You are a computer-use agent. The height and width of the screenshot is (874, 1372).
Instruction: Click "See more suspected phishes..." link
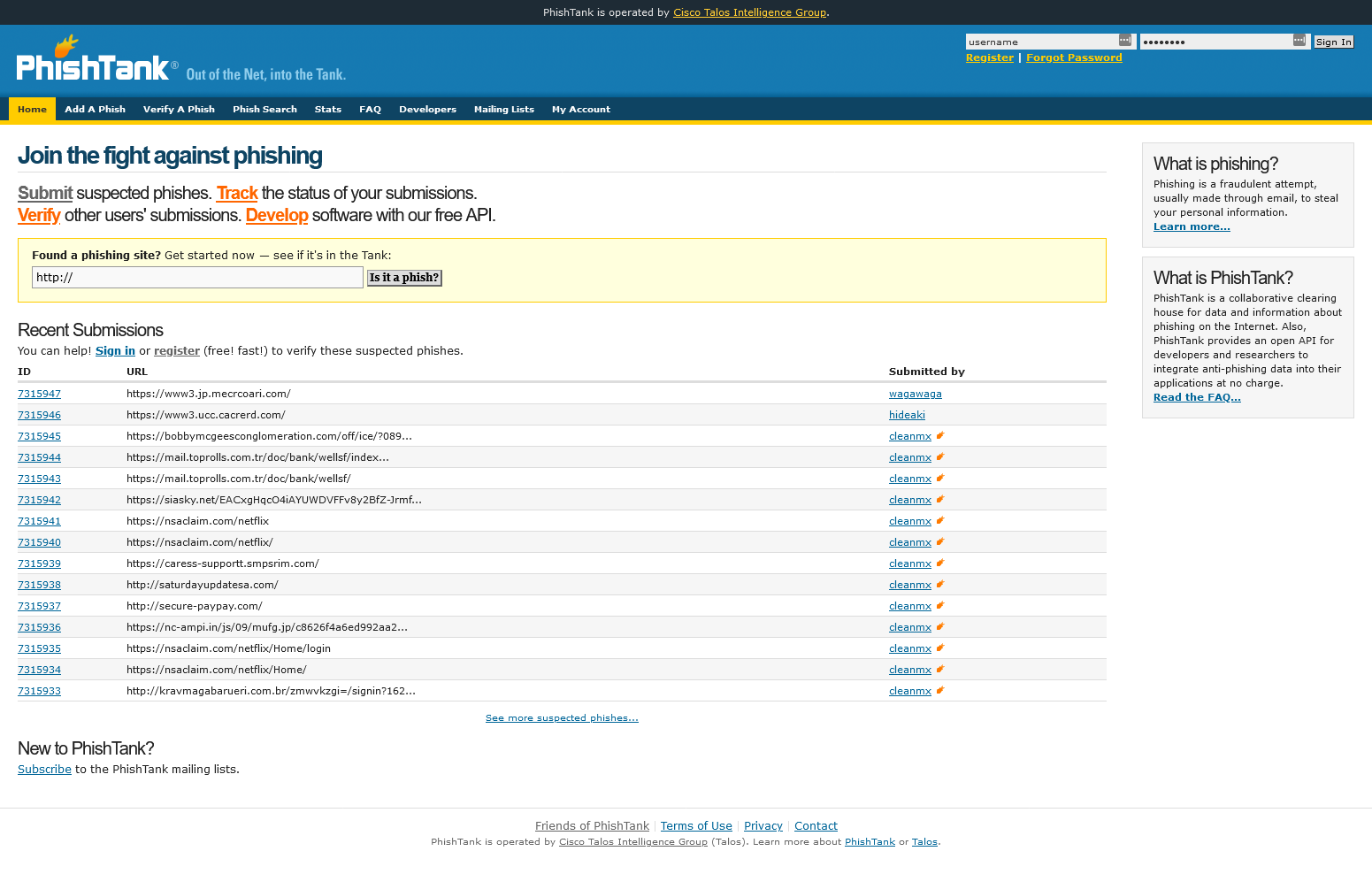click(562, 717)
